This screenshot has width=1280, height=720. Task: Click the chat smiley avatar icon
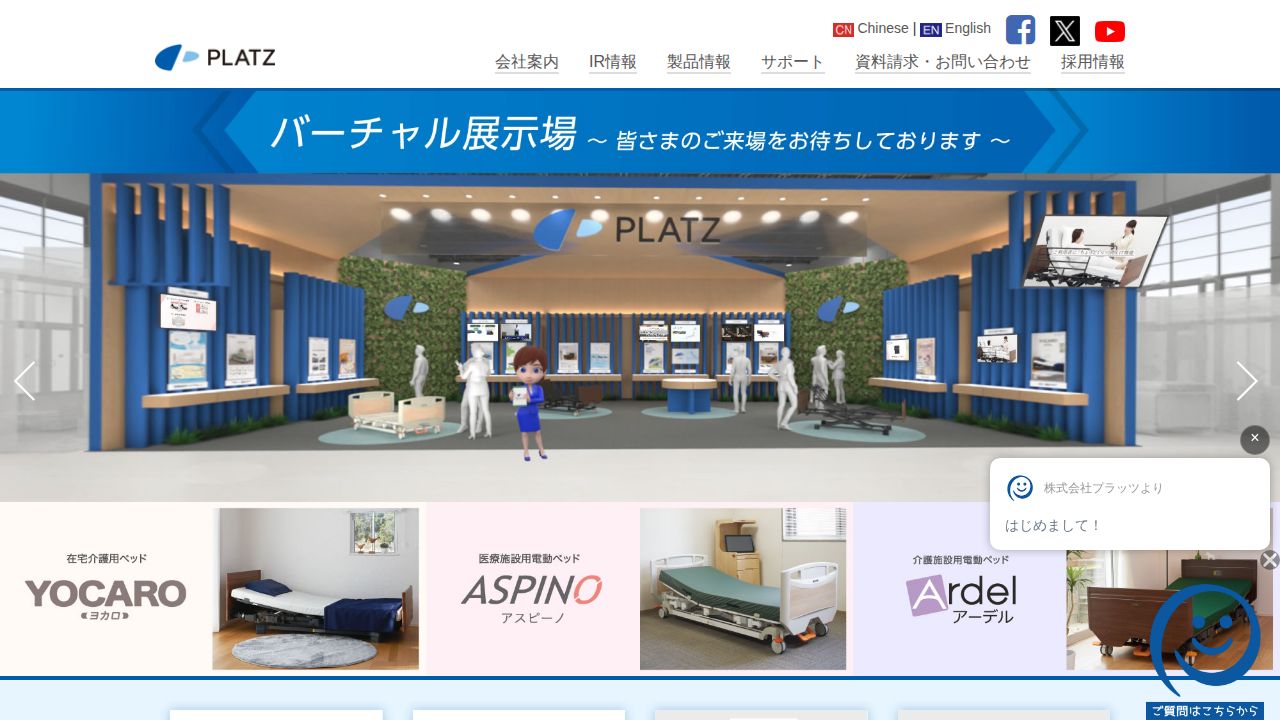(1020, 488)
